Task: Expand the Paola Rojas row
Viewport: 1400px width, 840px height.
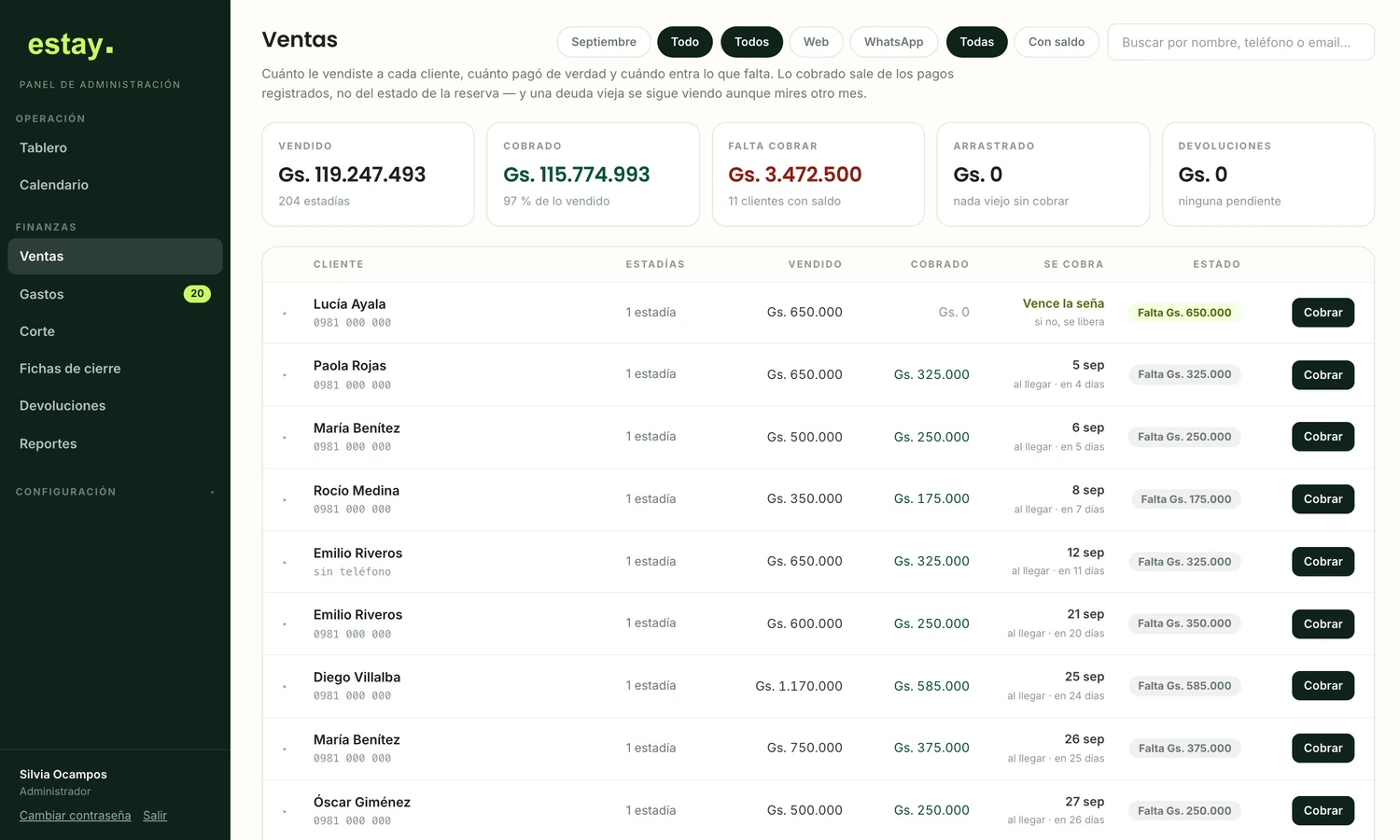Action: 285,375
